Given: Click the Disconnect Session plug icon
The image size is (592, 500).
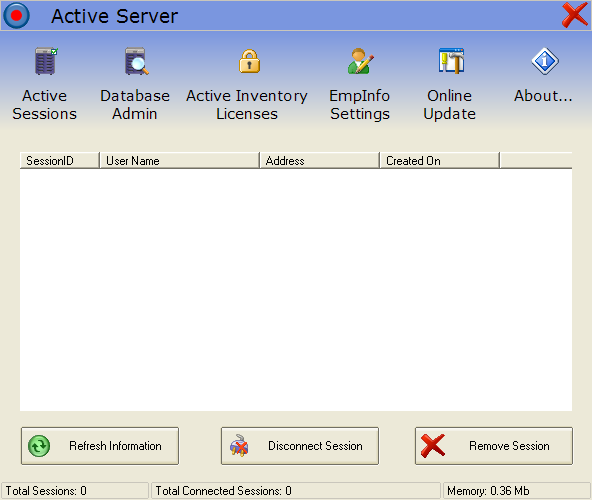Looking at the screenshot, I should tap(239, 446).
